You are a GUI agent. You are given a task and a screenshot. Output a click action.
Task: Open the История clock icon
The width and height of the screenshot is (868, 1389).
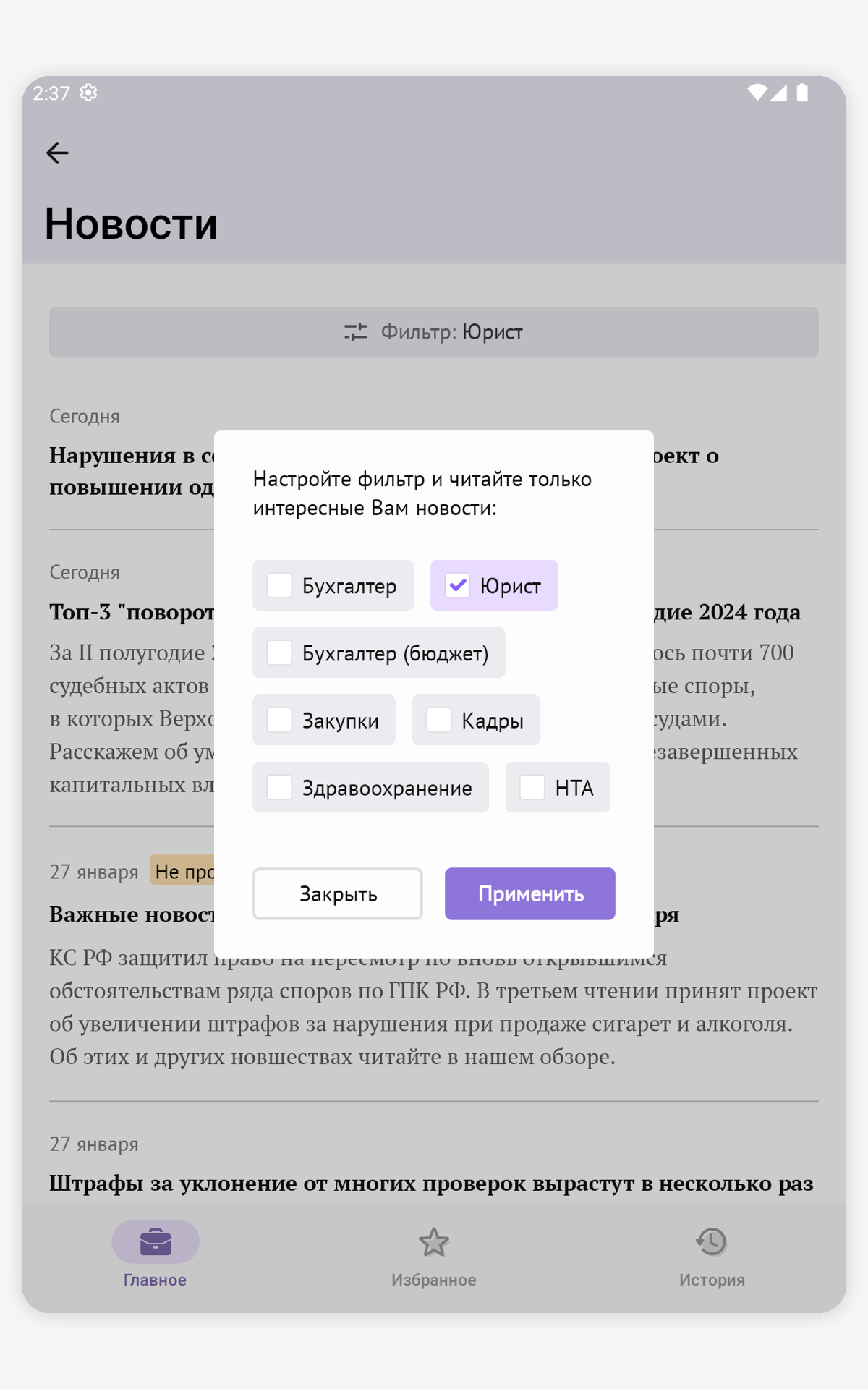[712, 1242]
